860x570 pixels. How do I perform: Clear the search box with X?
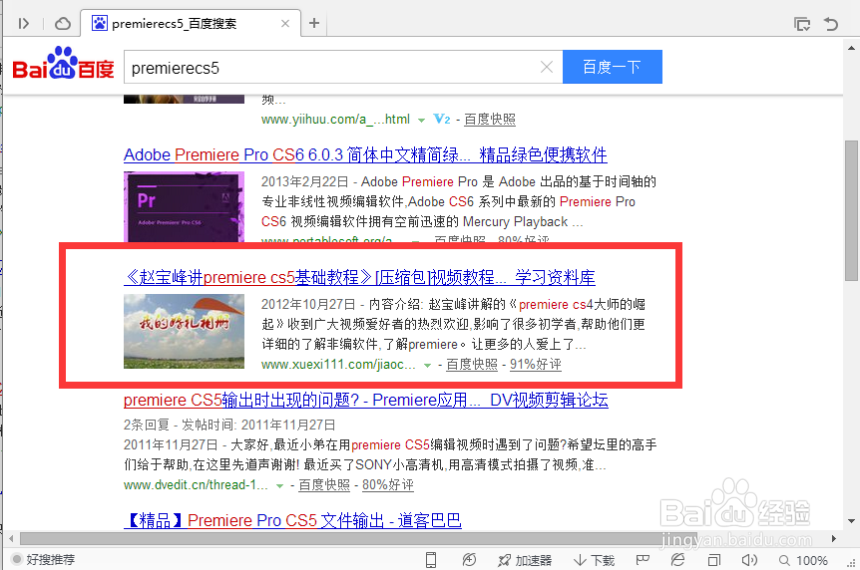click(x=546, y=67)
